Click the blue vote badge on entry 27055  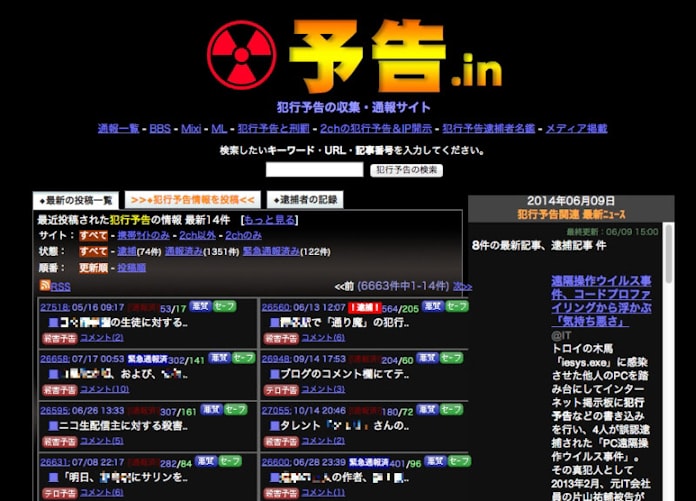click(427, 409)
